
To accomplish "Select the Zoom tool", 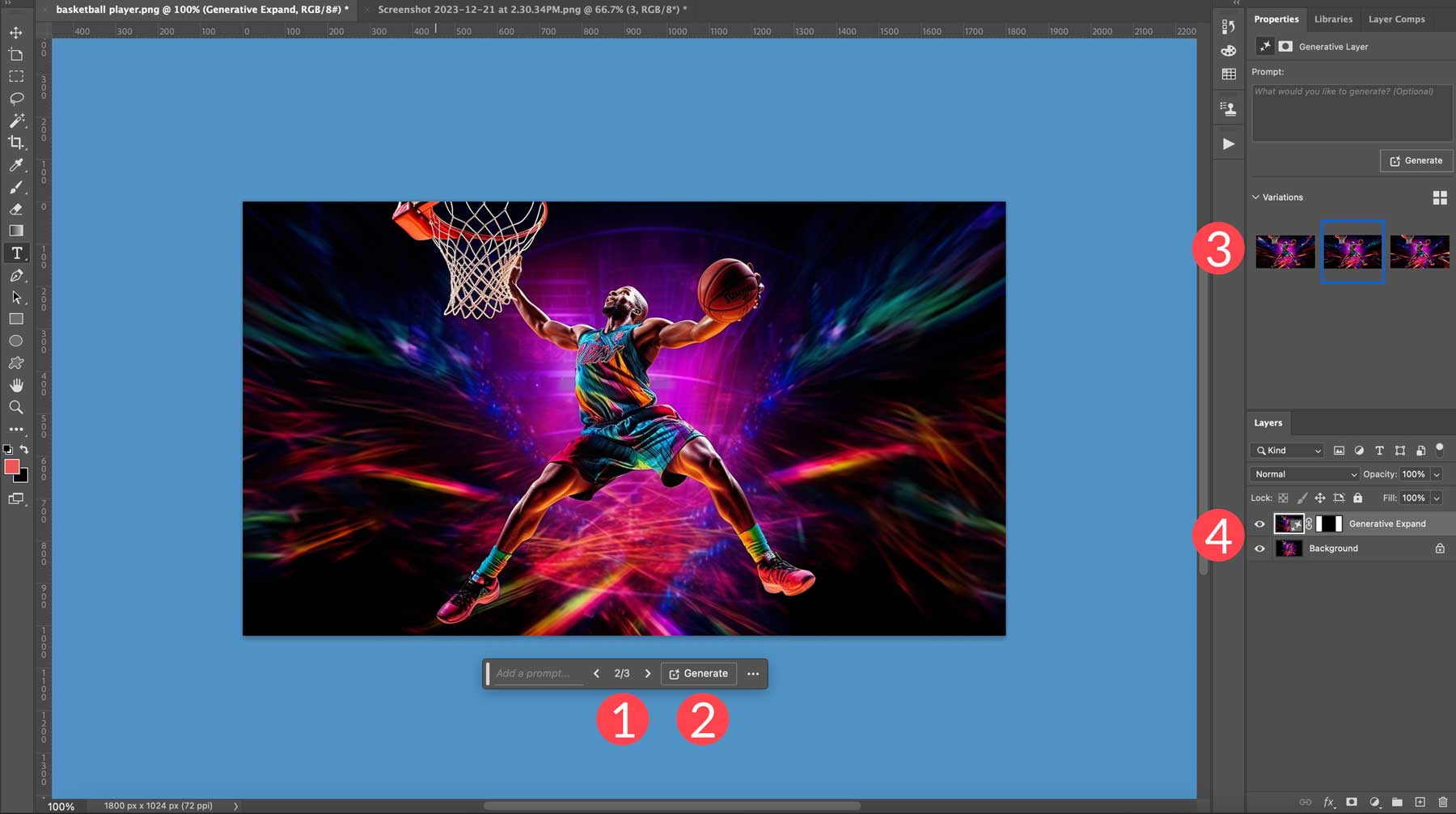I will point(16,408).
